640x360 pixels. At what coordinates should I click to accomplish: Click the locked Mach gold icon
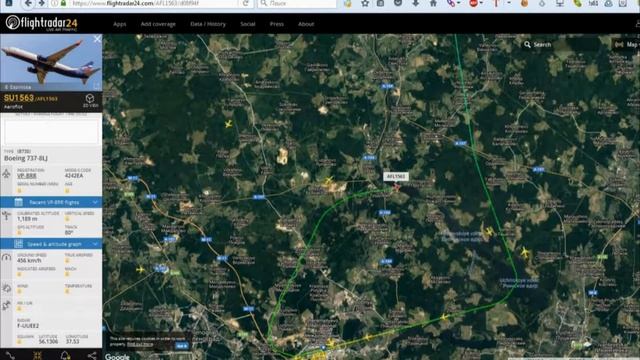67,274
